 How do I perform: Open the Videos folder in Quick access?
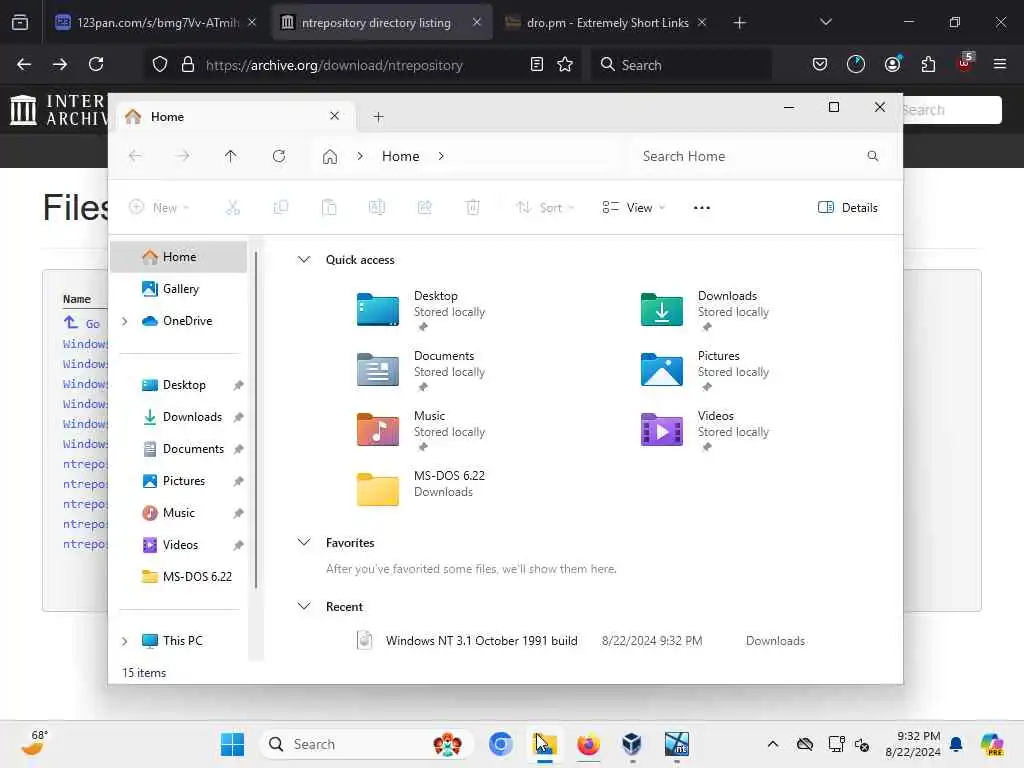tap(705, 430)
